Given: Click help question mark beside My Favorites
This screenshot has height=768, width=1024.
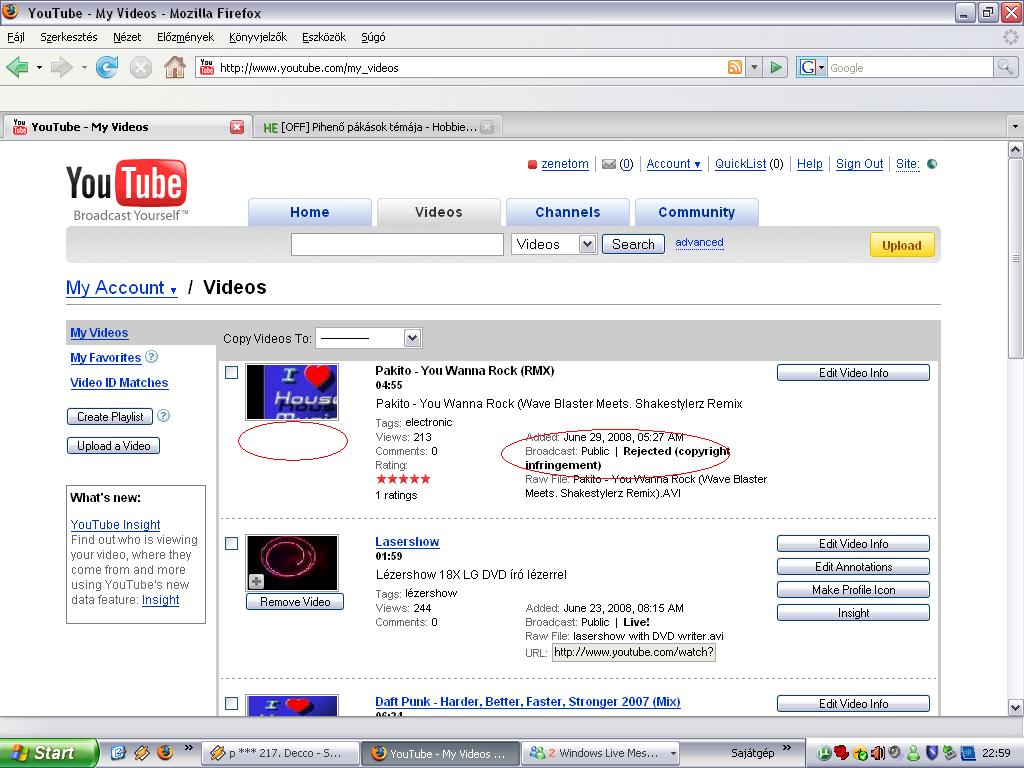Looking at the screenshot, I should (x=152, y=357).
